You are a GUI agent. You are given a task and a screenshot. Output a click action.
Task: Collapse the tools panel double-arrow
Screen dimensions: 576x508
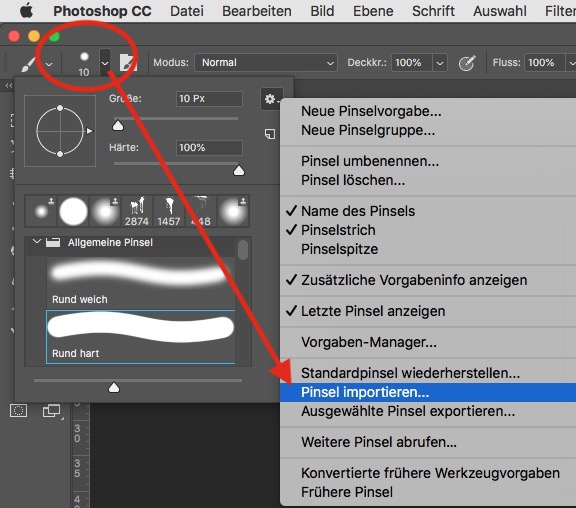(8, 85)
